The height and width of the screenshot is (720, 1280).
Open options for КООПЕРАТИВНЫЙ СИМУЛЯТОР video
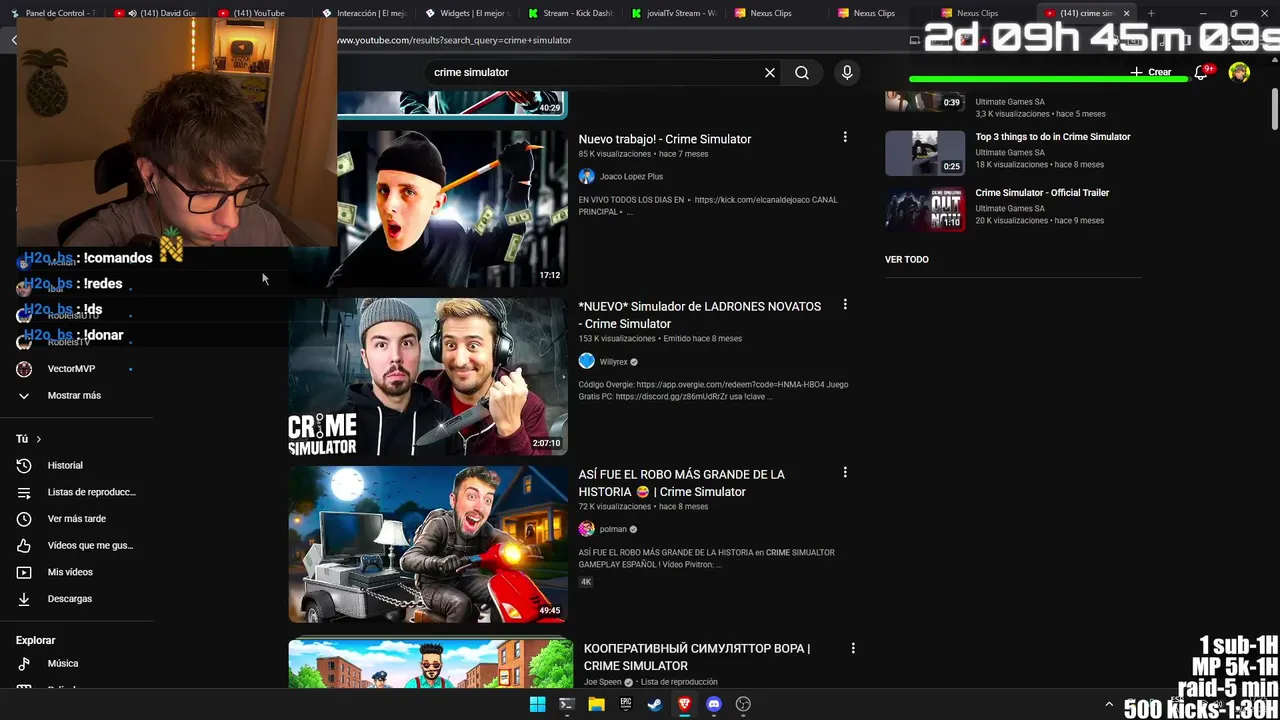[x=853, y=648]
